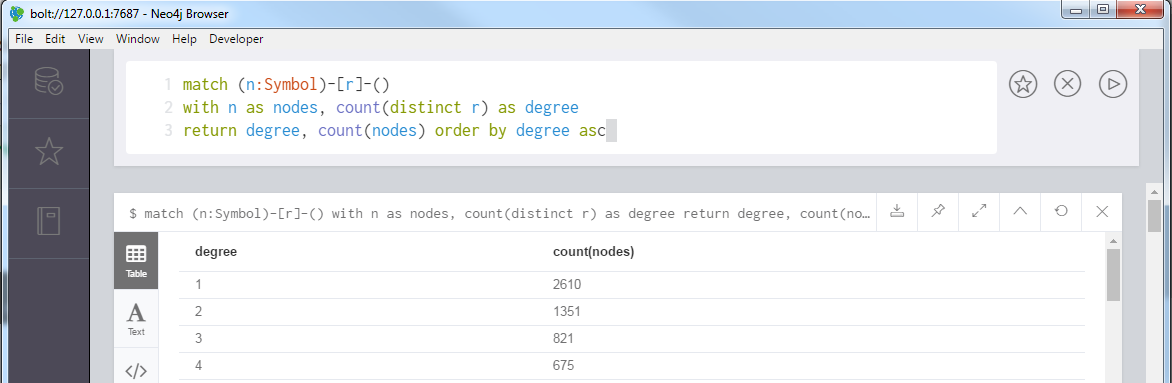
Task: Click the count(nodes) column header
Action: coord(593,252)
